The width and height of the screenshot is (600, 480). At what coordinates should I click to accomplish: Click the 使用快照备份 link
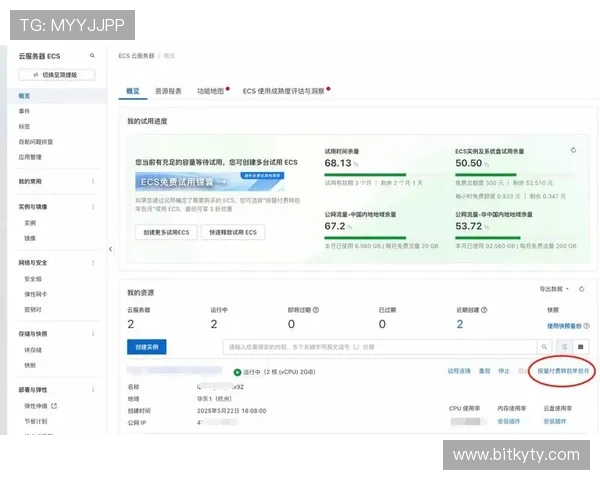pyautogui.click(x=564, y=326)
